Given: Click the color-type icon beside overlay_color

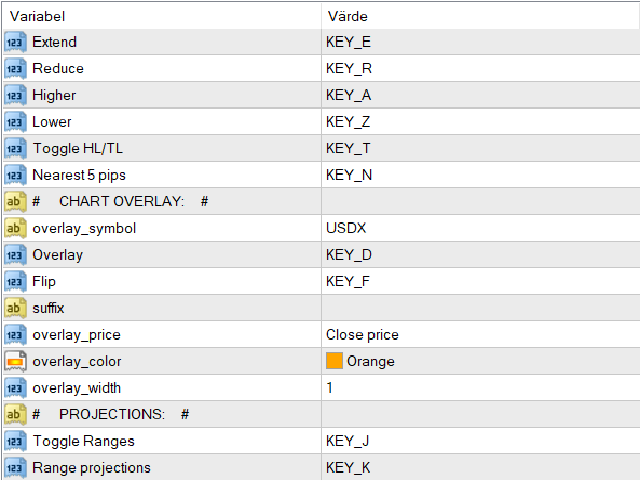Looking at the screenshot, I should tap(14, 361).
